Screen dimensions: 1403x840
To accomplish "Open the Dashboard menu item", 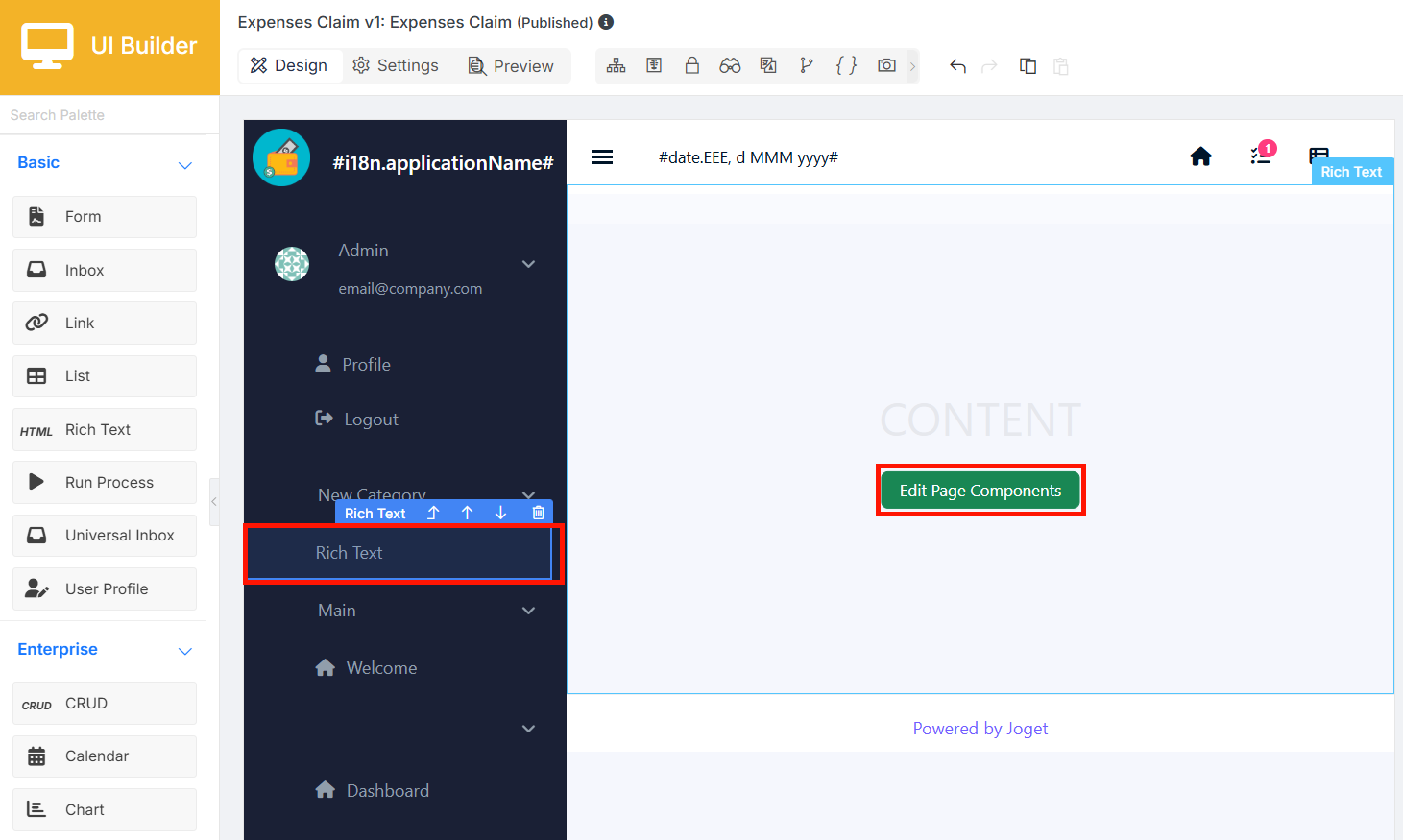I will [x=373, y=791].
